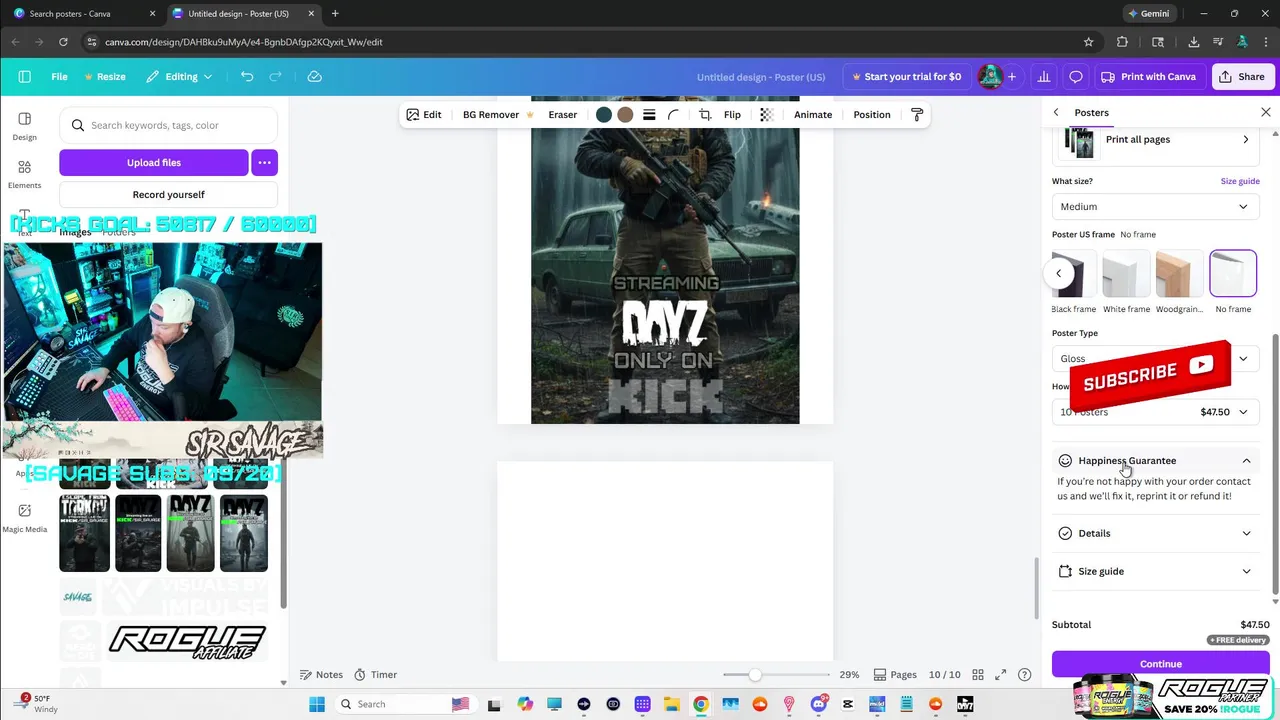Screen dimensions: 1280x720
Task: Click the Continue button
Action: (1160, 664)
